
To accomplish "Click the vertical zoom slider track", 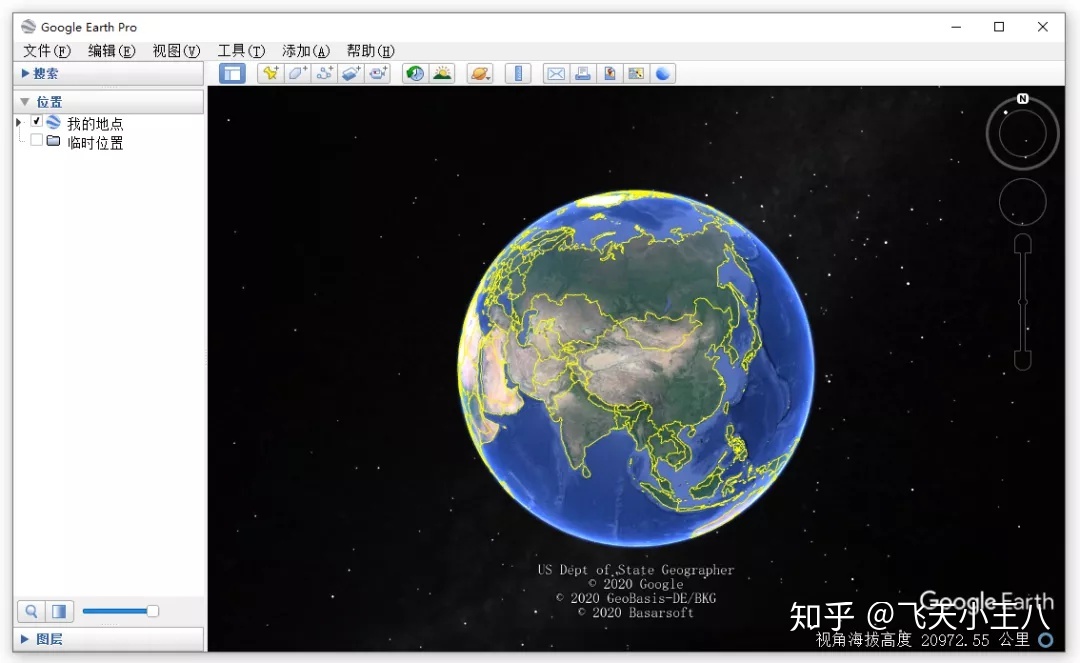I will (x=1023, y=302).
